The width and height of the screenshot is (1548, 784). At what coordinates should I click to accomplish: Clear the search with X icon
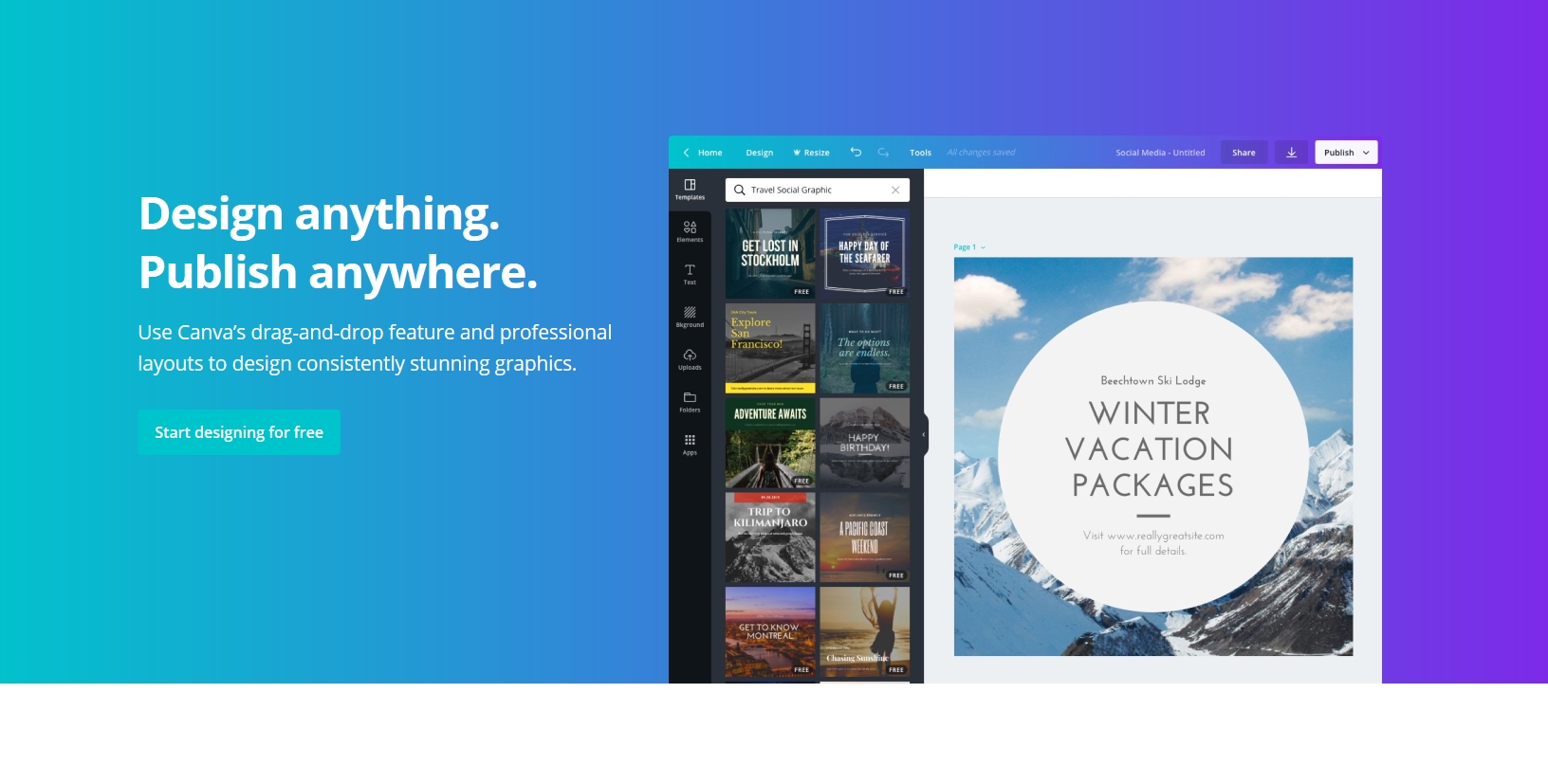tap(895, 190)
